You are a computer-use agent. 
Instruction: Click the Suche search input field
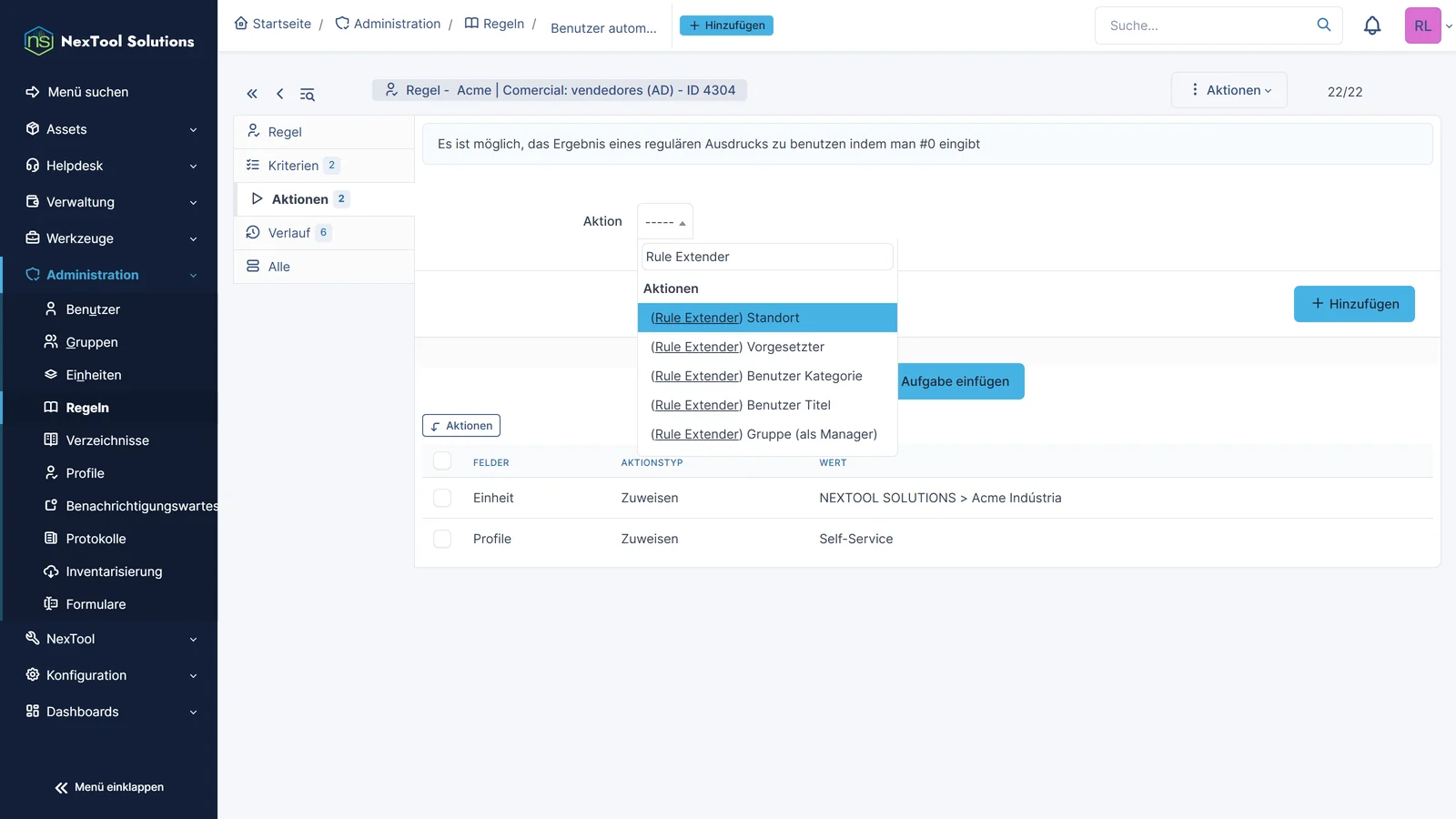(1206, 25)
